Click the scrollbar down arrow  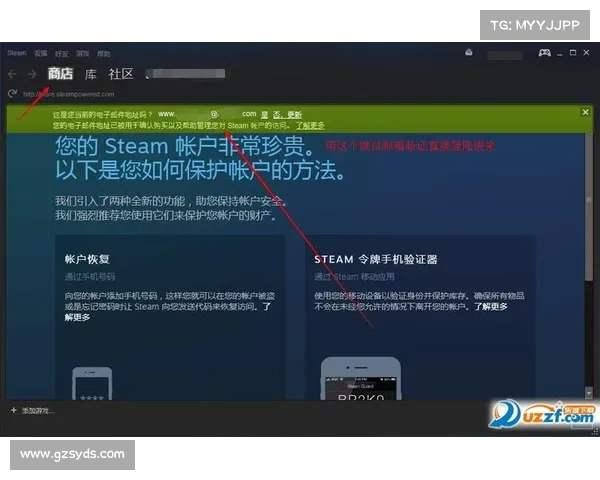click(589, 393)
